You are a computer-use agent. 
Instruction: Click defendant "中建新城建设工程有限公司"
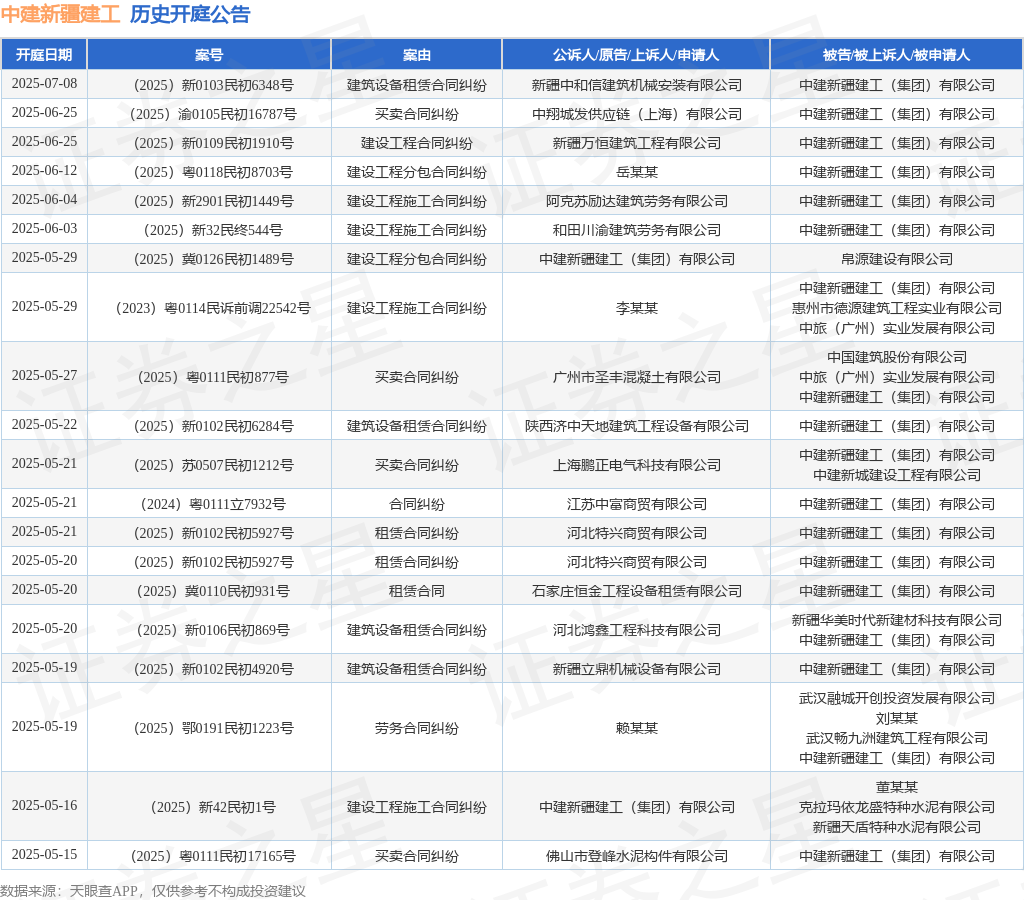[897, 475]
